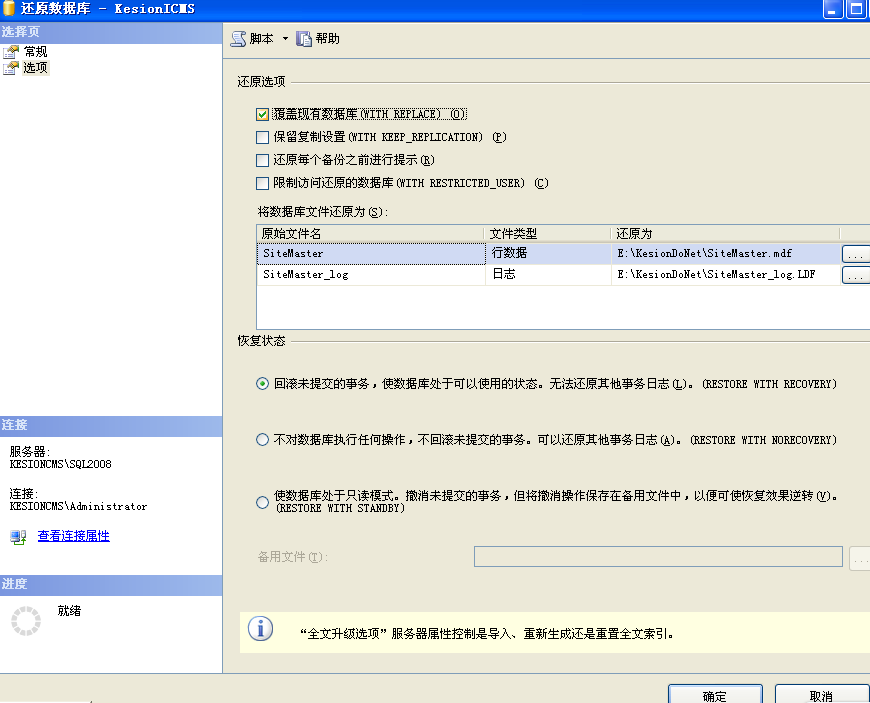This screenshot has height=703, width=870.
Task: Select the RESTORE WITH STANDBY option
Action: [262, 502]
